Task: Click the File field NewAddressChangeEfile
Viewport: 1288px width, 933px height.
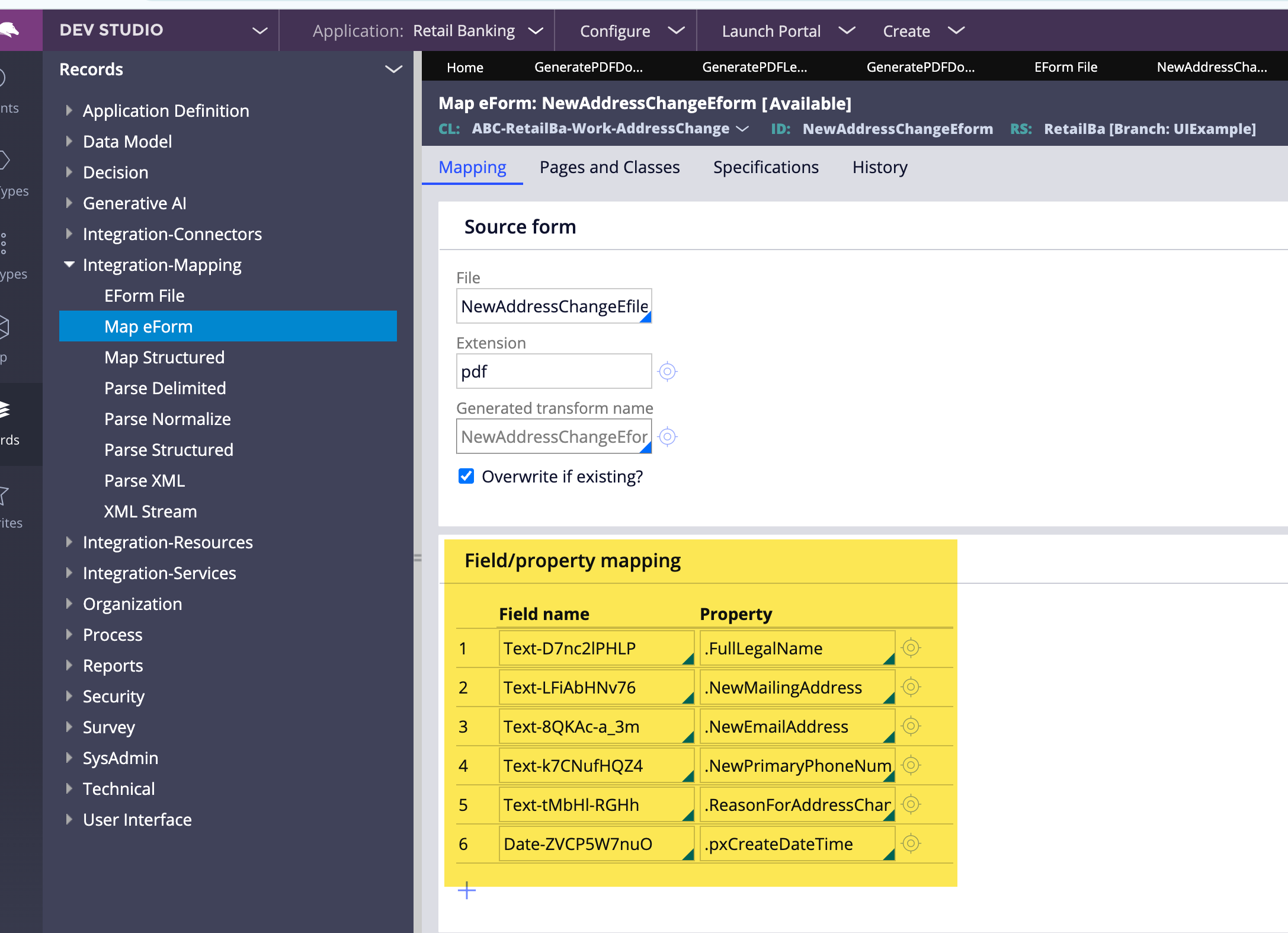Action: (x=554, y=306)
